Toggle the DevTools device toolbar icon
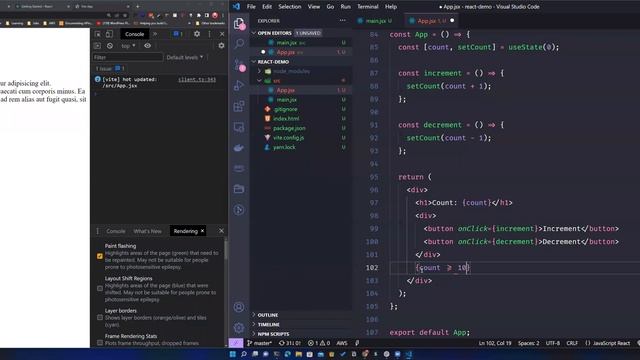 [109, 34]
